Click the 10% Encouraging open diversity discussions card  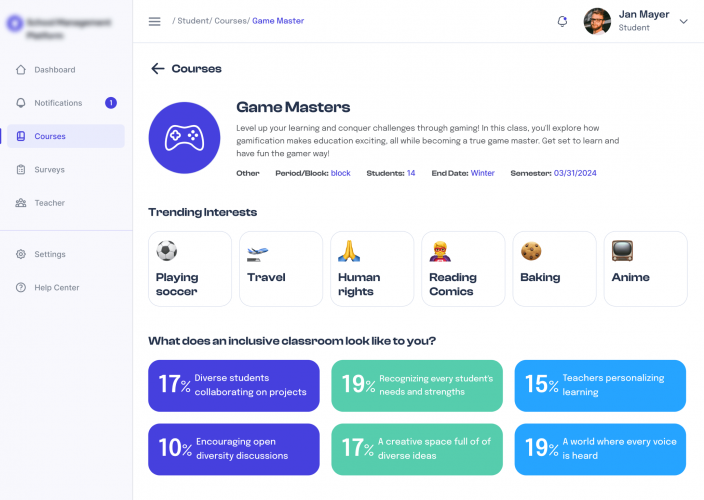(234, 449)
